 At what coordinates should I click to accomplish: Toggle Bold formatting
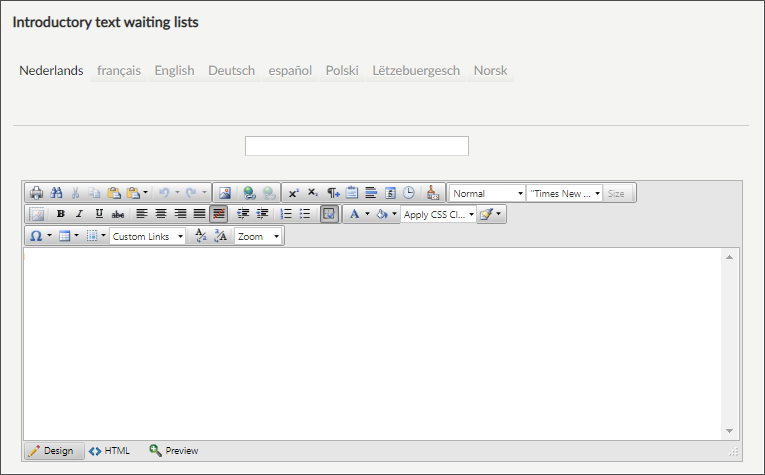pos(61,214)
